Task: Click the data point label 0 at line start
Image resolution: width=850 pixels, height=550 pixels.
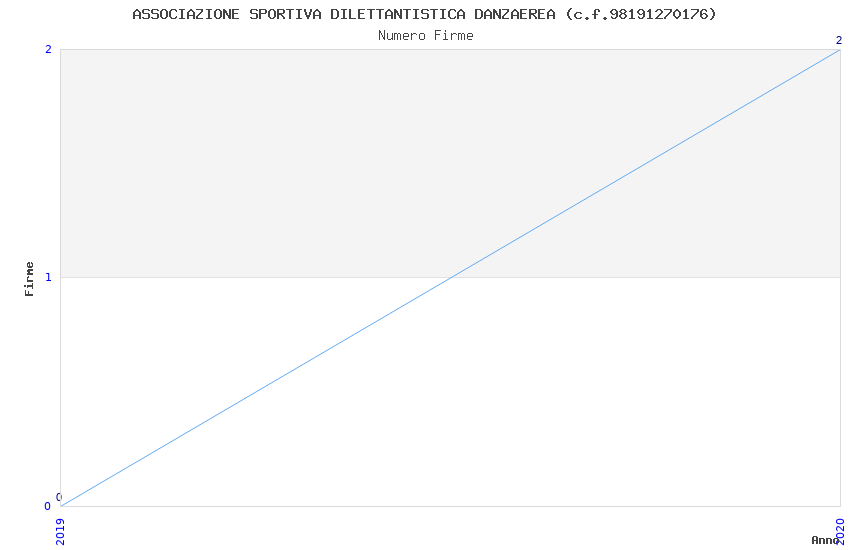Action: (59, 497)
